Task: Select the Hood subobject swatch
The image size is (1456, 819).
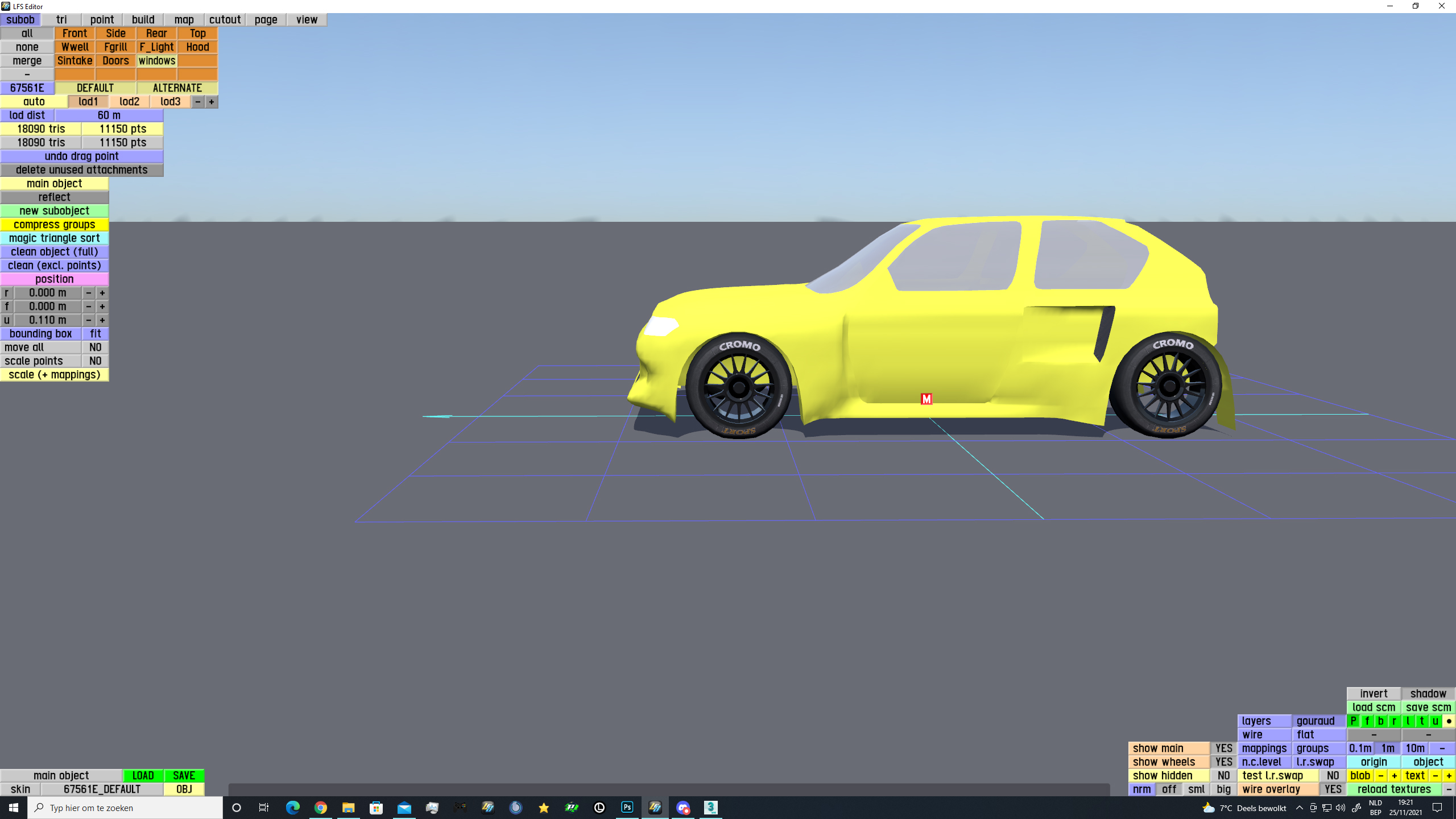Action: 197,47
